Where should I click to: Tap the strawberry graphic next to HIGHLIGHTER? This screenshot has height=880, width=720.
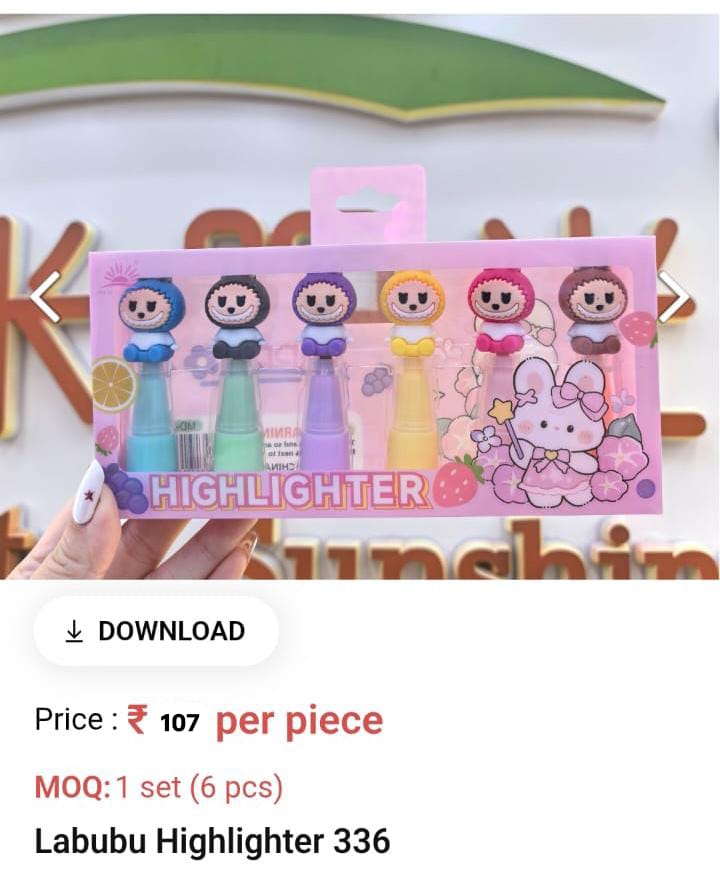pos(458,481)
